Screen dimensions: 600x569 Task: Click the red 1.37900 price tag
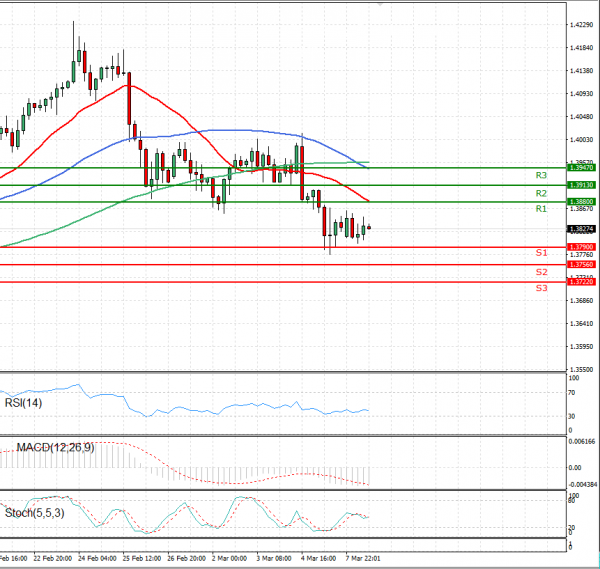point(581,247)
